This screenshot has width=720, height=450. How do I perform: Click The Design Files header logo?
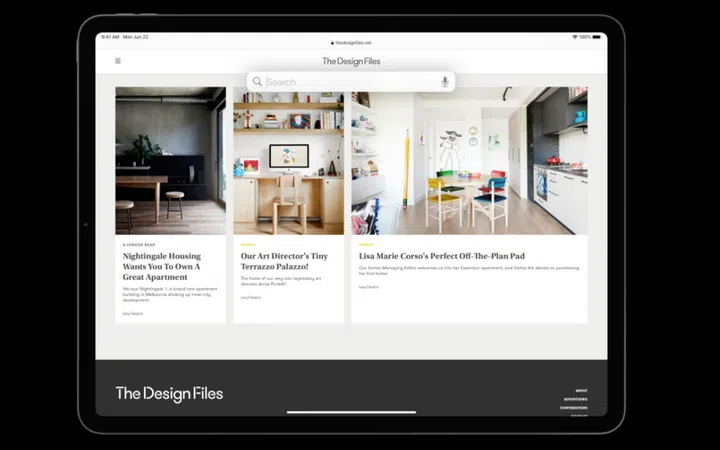351,61
